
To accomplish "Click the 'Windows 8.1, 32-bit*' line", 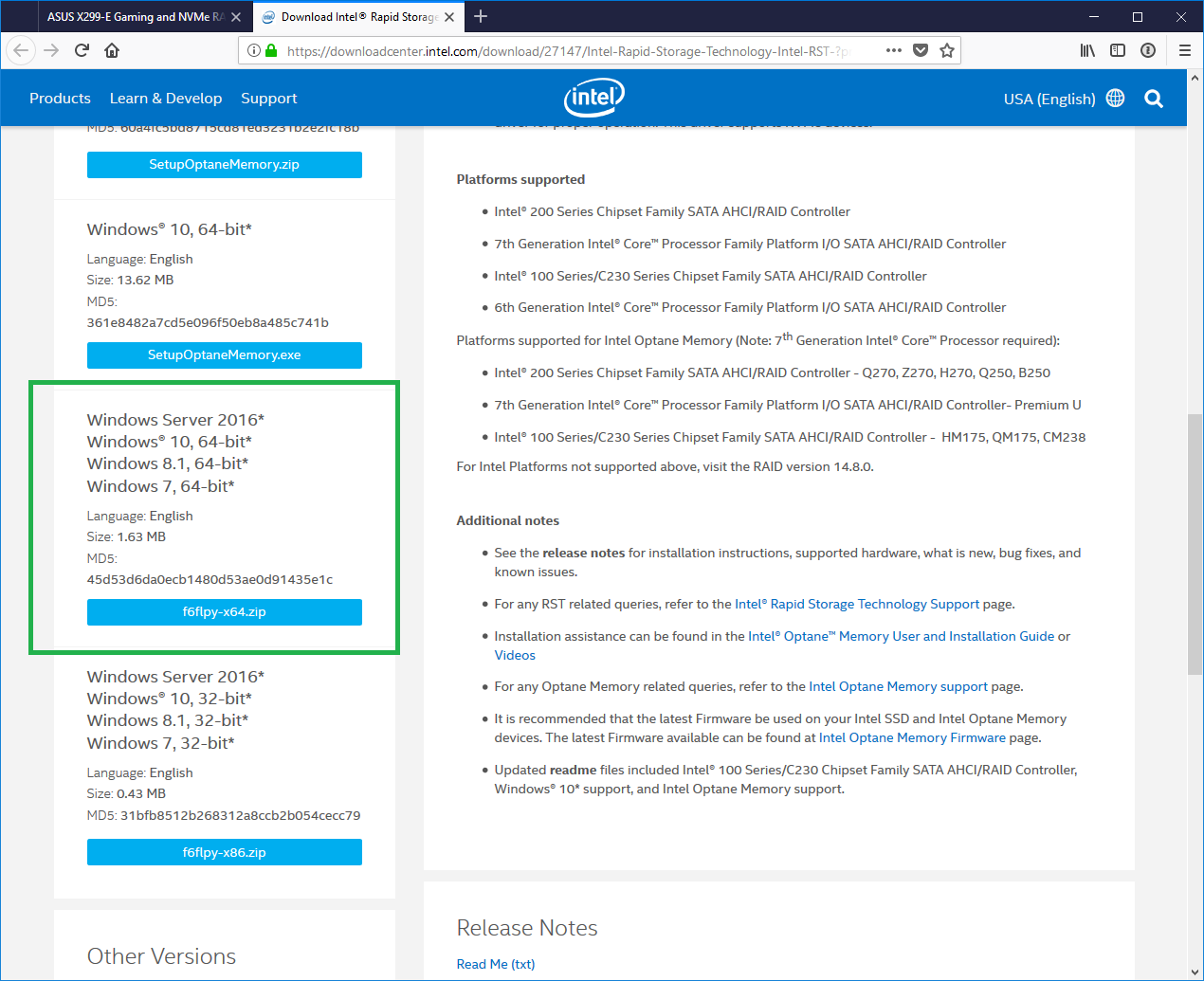I will (168, 720).
